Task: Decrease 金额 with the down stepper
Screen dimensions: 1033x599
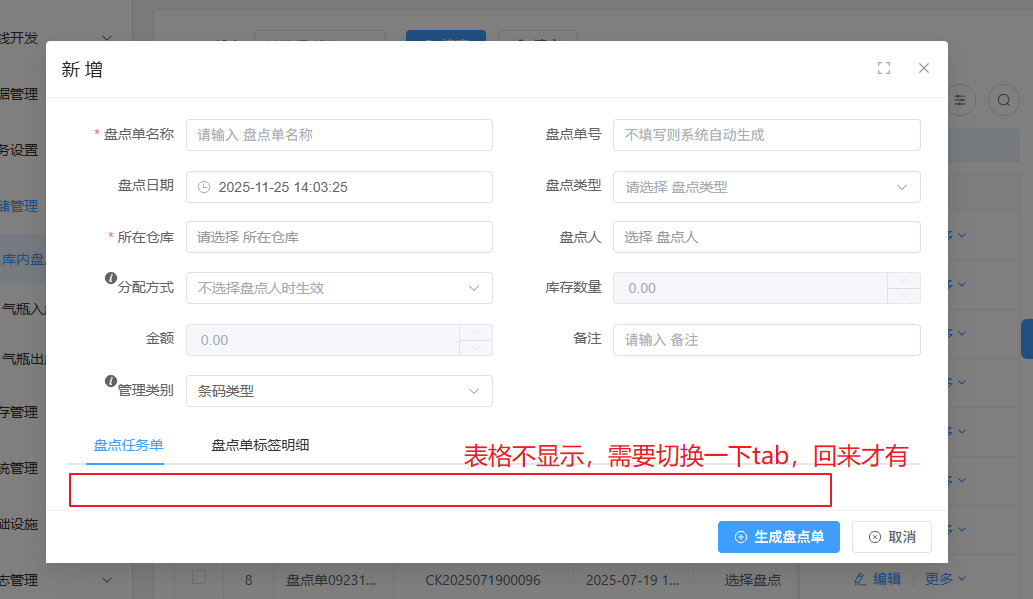Action: click(476, 347)
